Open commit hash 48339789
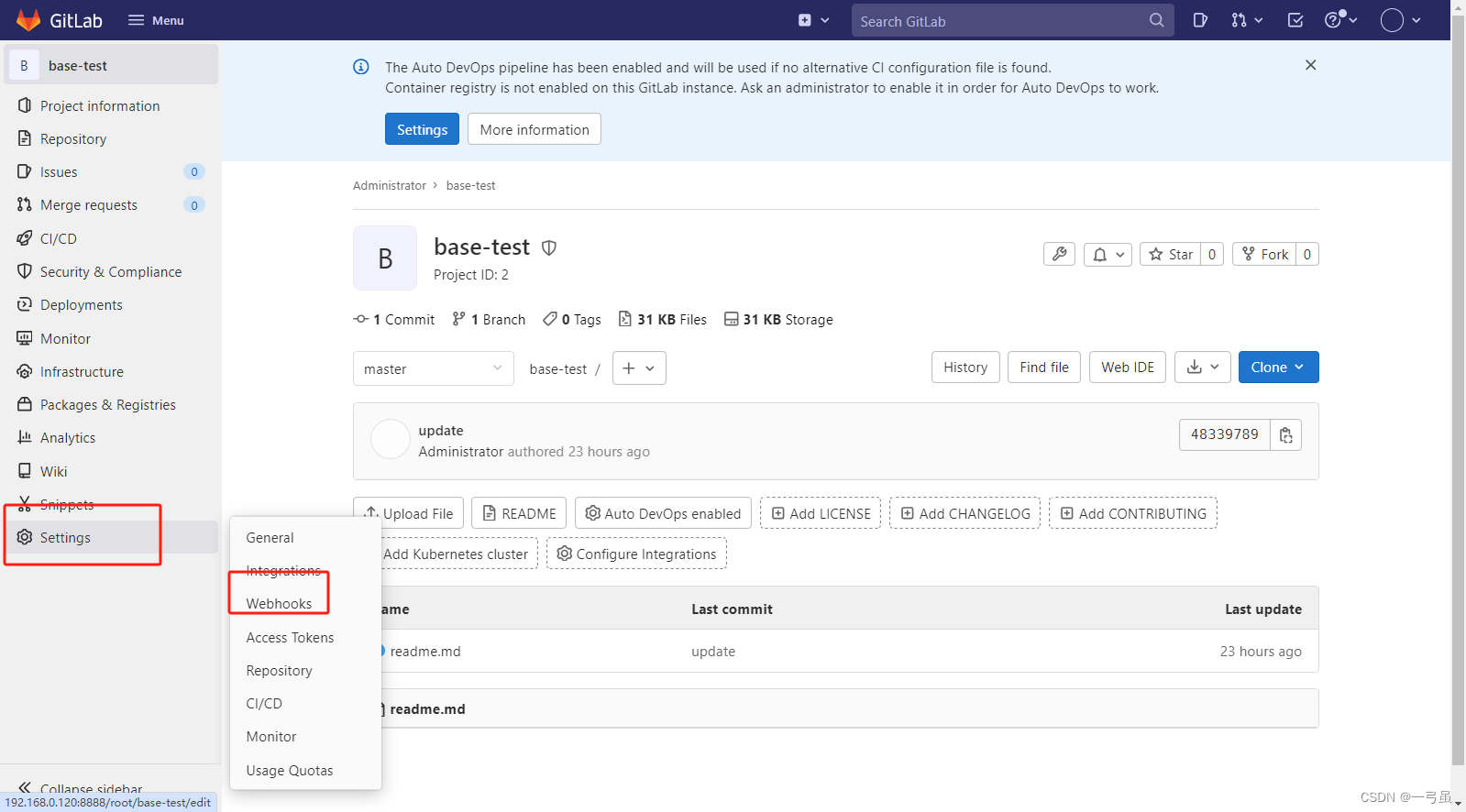 pos(1224,434)
